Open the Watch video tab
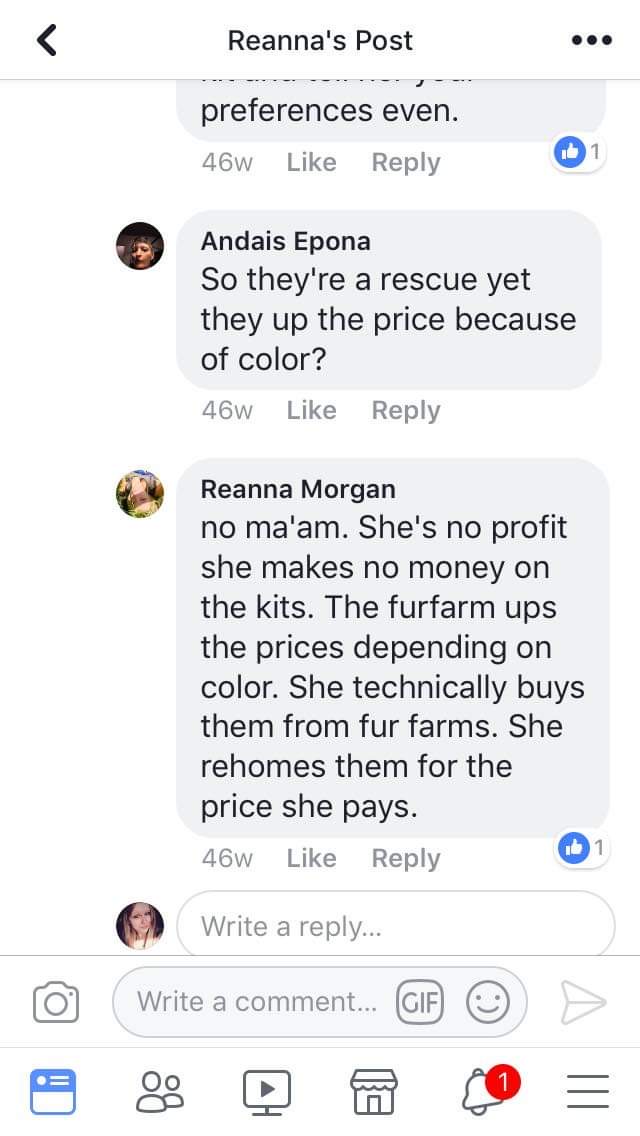The width and height of the screenshot is (640, 1136). click(267, 1091)
